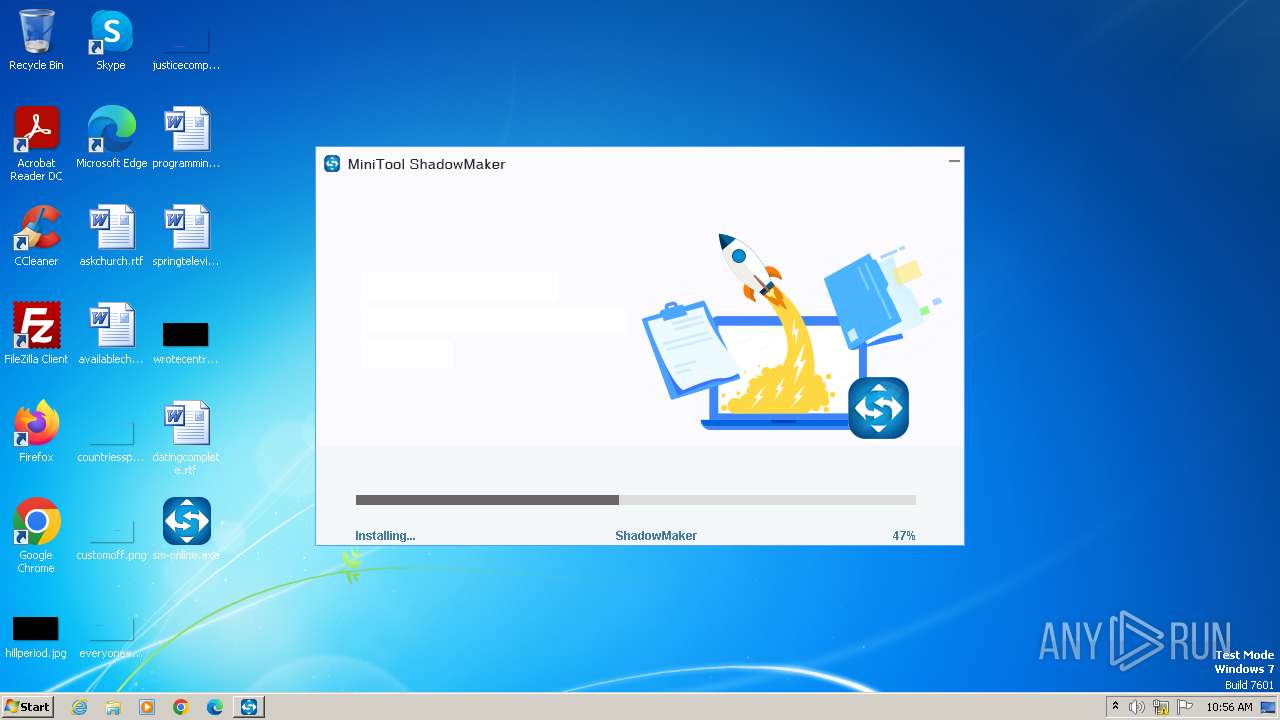
Task: Click the MiniTool ShadowMaker window title
Action: (x=426, y=164)
